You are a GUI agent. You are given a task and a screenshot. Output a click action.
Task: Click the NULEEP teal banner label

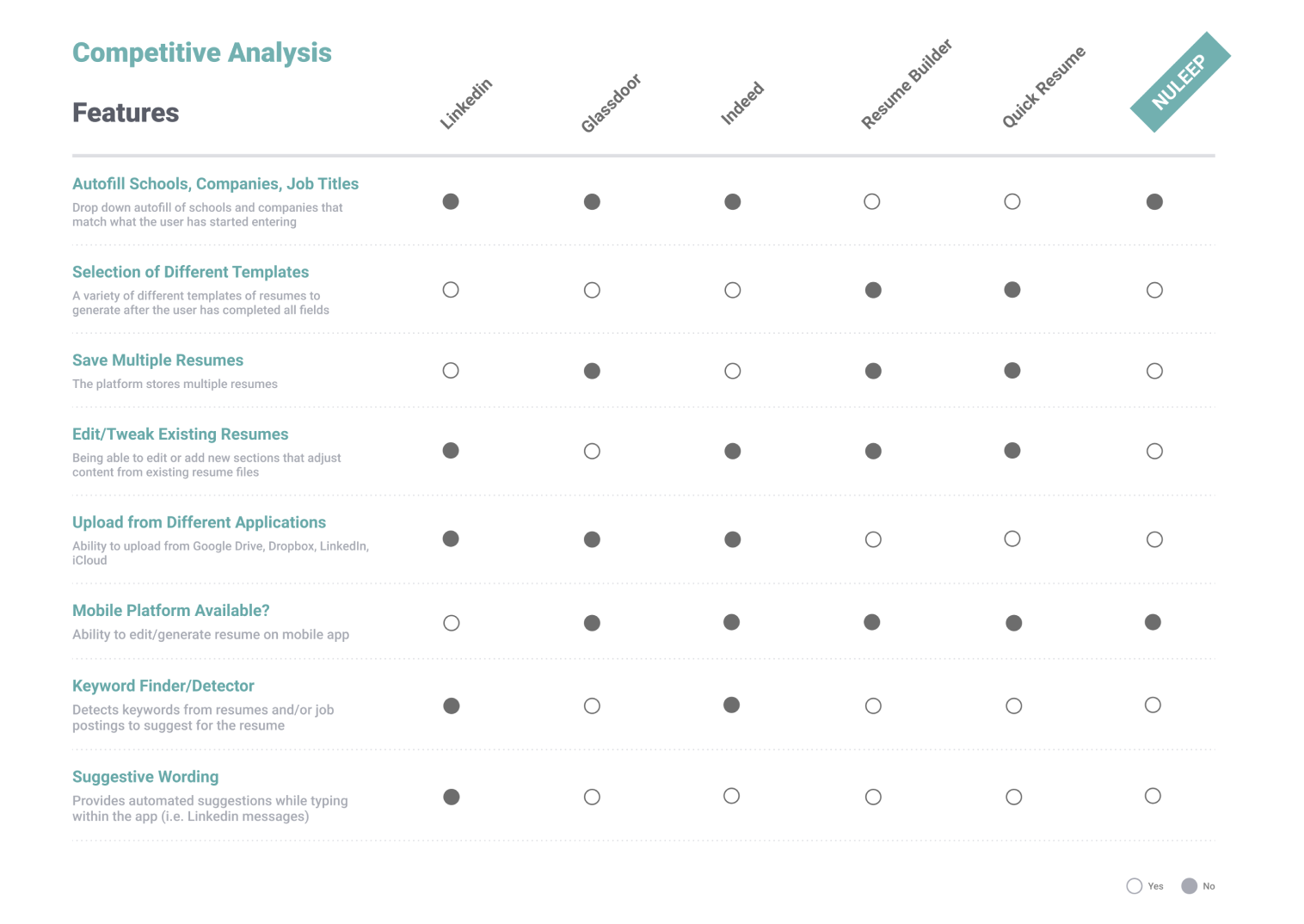1179,83
